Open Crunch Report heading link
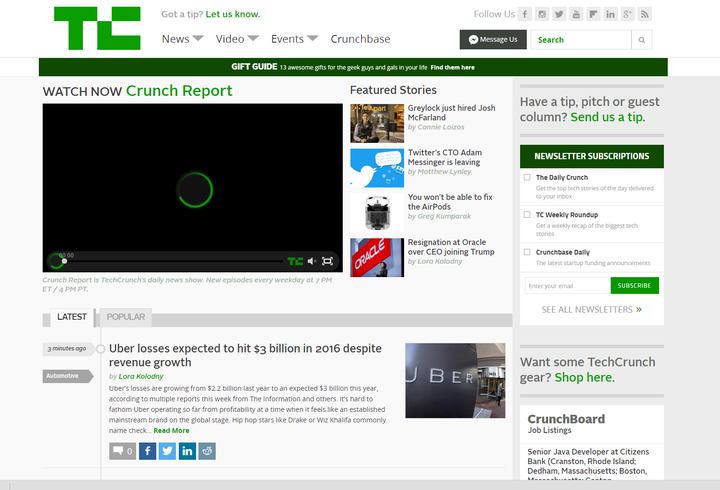 (179, 91)
